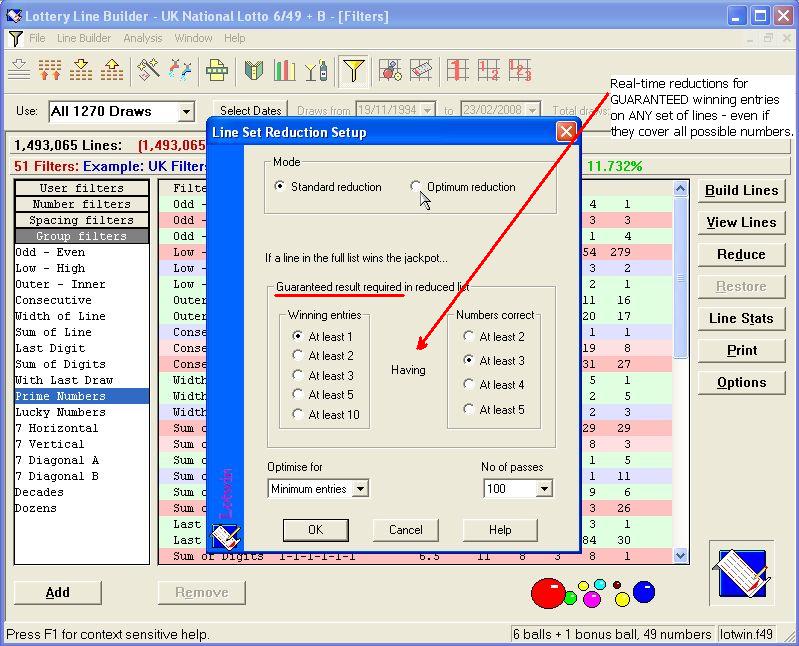This screenshot has width=799, height=646.
Task: Click the yellow funnel Filters toolbar icon
Action: tap(353, 70)
